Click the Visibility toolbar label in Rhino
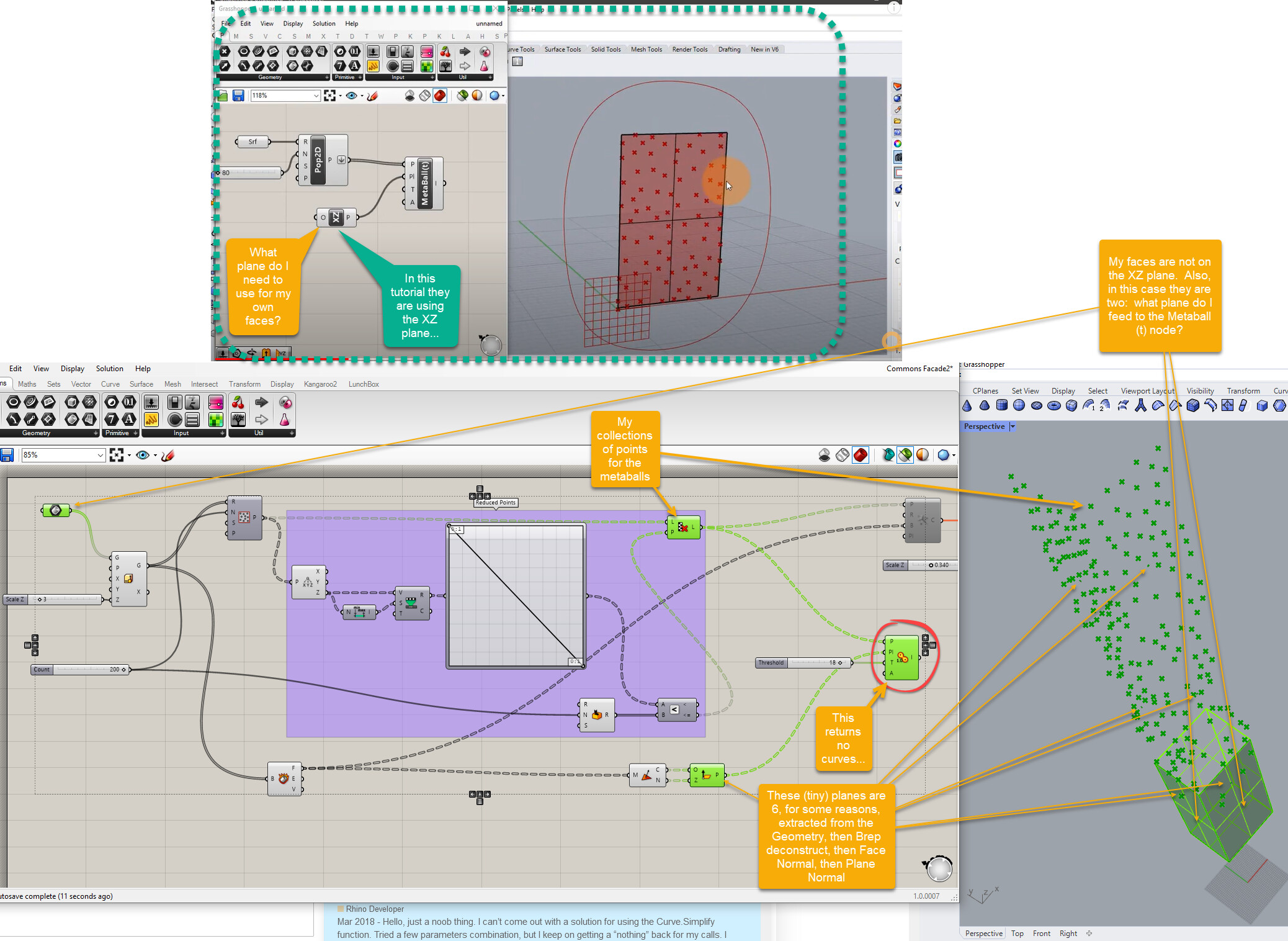This screenshot has height=941, width=1288. pos(1200,390)
